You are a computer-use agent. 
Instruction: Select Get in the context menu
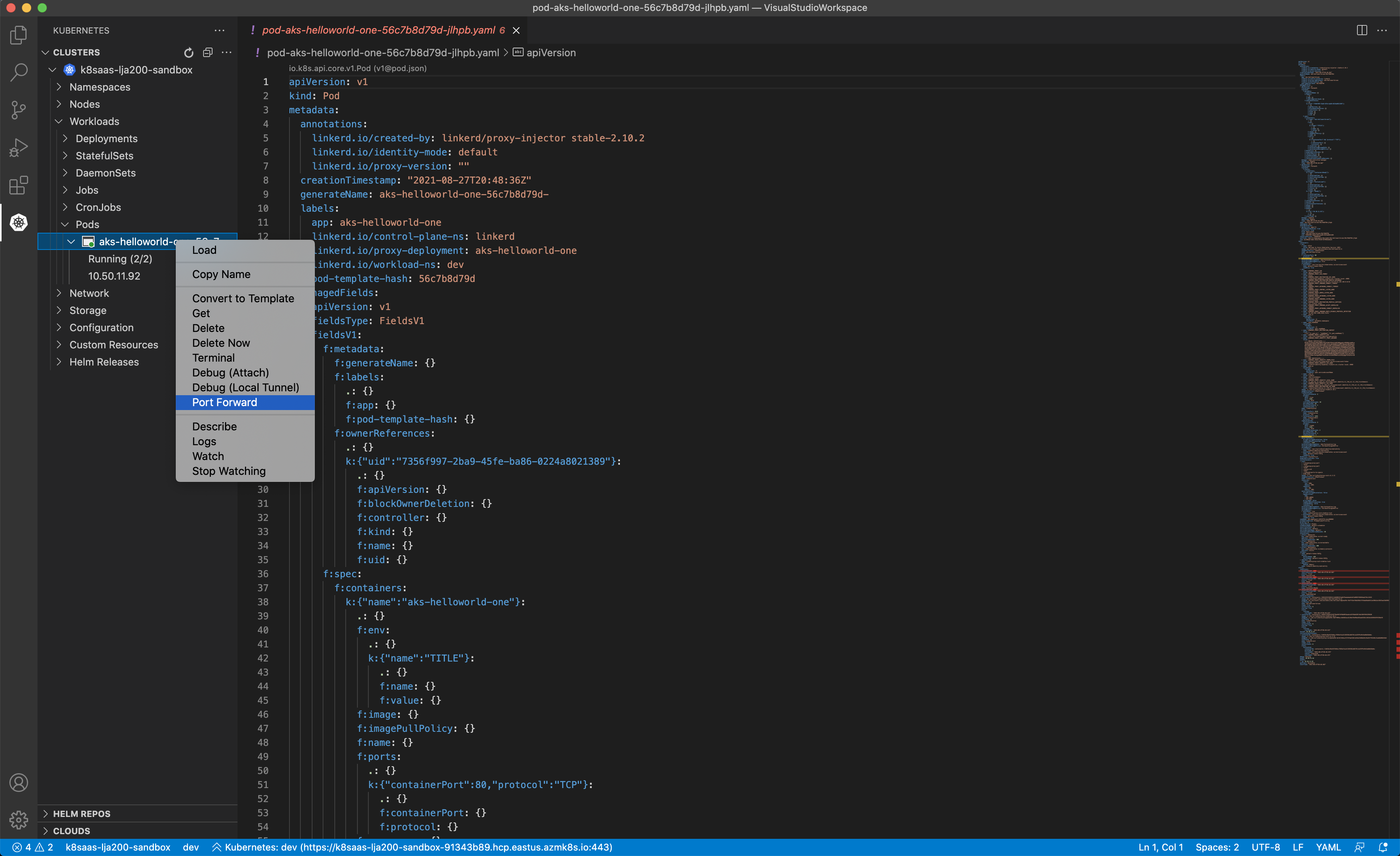point(245,314)
